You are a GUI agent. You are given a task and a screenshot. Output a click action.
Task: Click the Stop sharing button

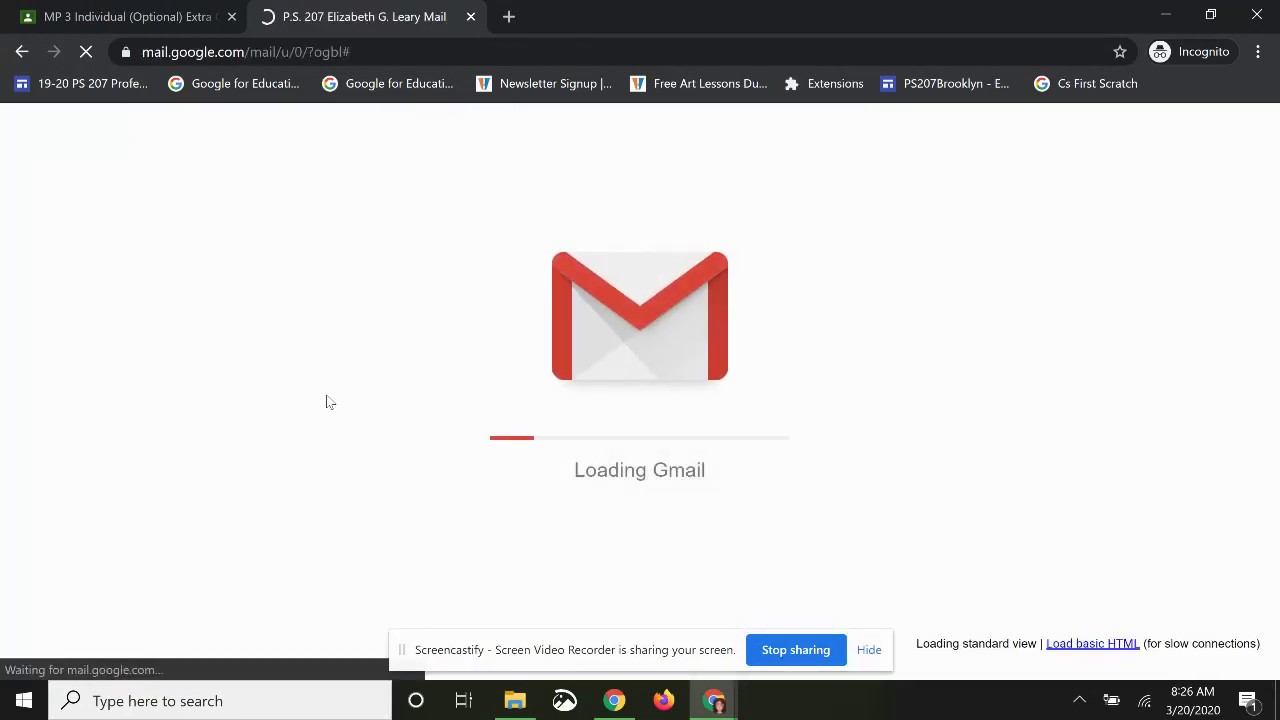pos(796,650)
